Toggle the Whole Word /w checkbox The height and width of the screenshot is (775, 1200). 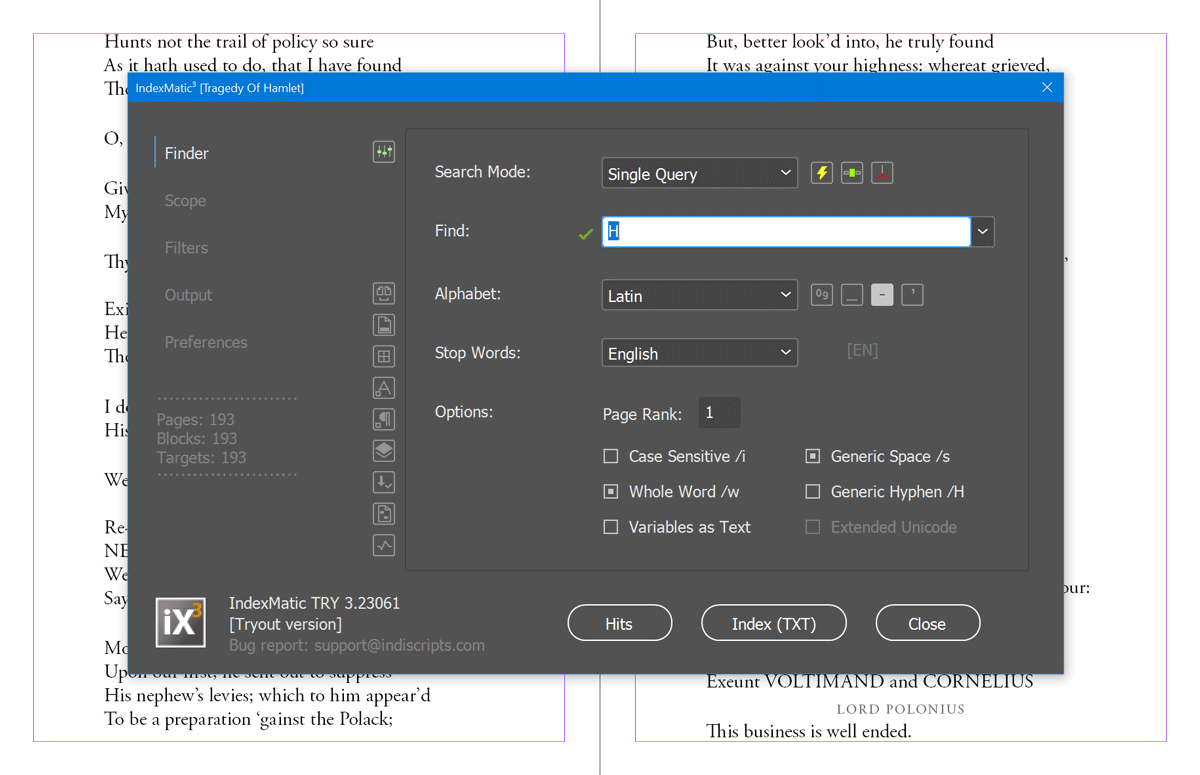[611, 491]
